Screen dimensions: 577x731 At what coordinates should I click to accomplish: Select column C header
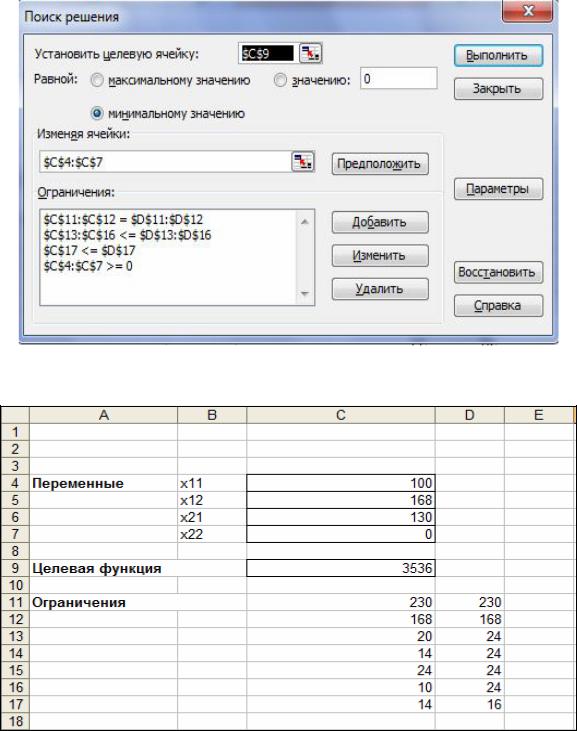tap(341, 415)
